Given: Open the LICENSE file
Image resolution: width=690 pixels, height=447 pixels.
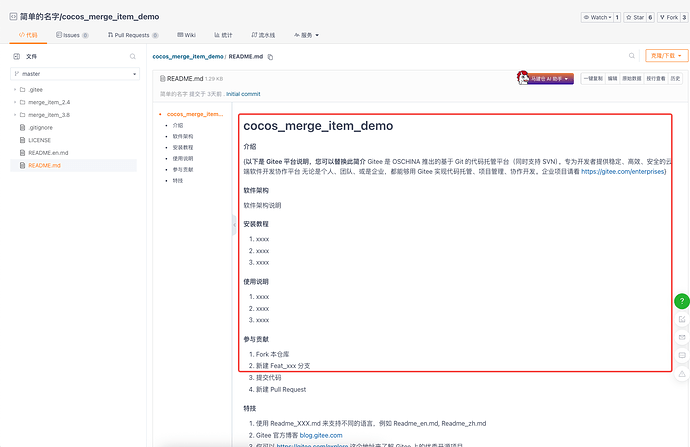Looking at the screenshot, I should (x=40, y=140).
